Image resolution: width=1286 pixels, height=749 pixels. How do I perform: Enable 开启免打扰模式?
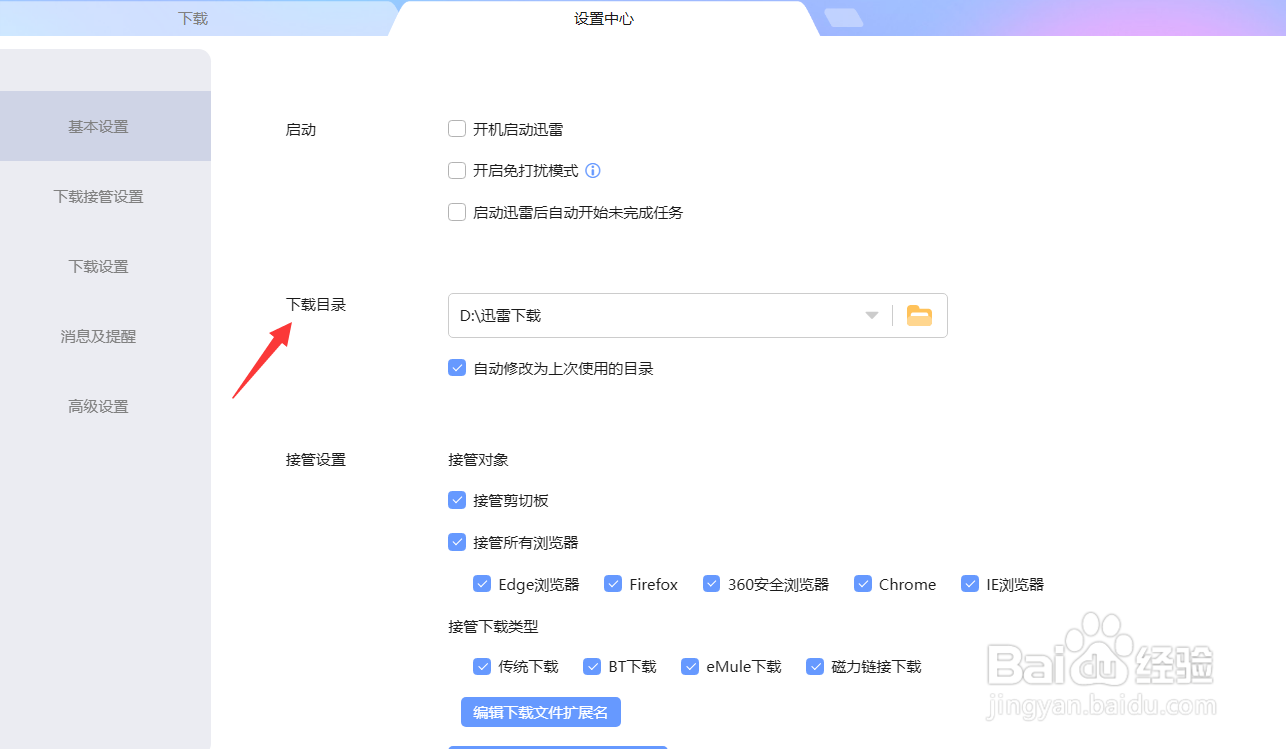pos(457,170)
